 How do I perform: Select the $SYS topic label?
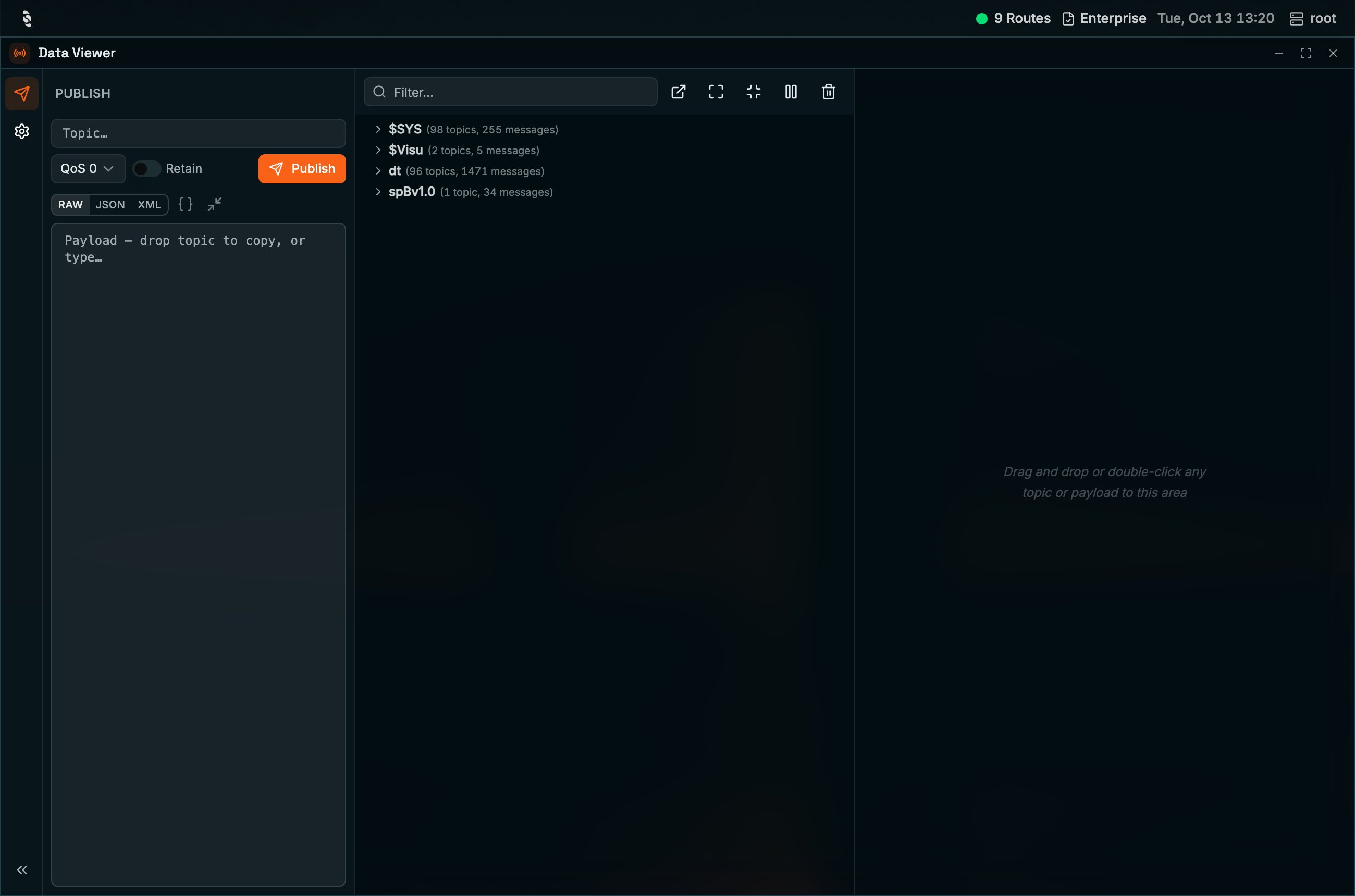pos(405,129)
